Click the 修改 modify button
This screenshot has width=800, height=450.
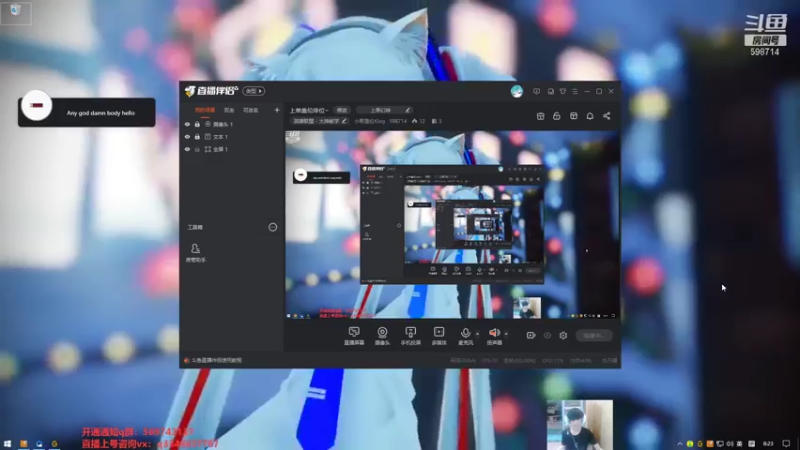tap(342, 110)
